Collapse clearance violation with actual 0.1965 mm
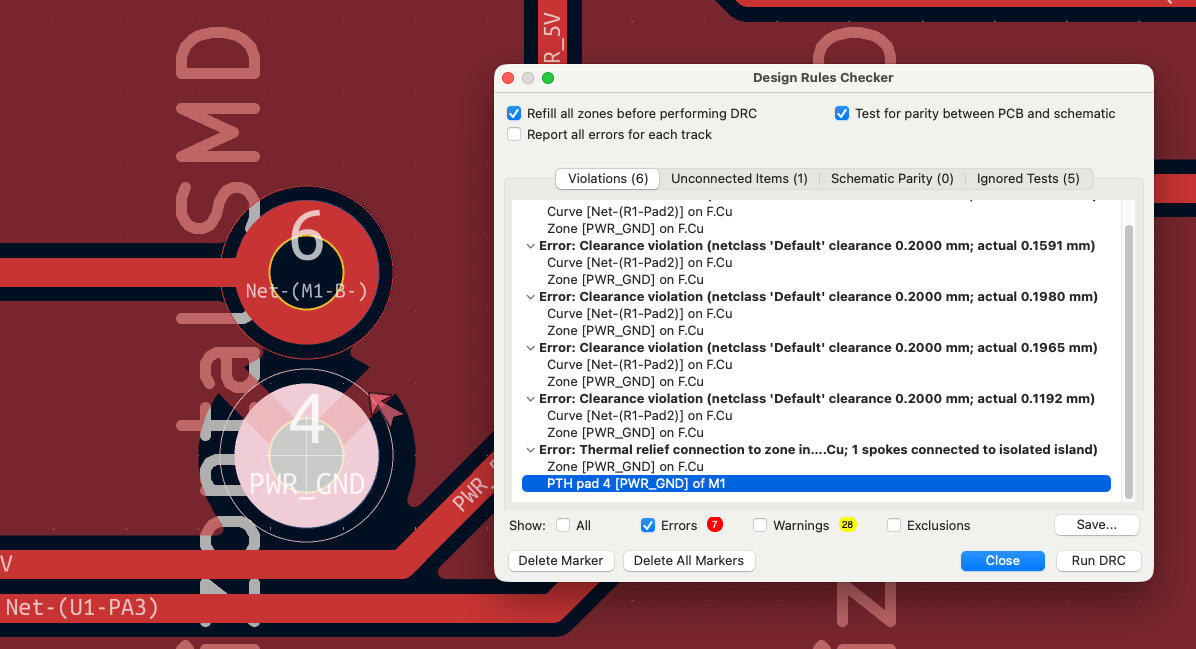1196x649 pixels. pos(530,349)
